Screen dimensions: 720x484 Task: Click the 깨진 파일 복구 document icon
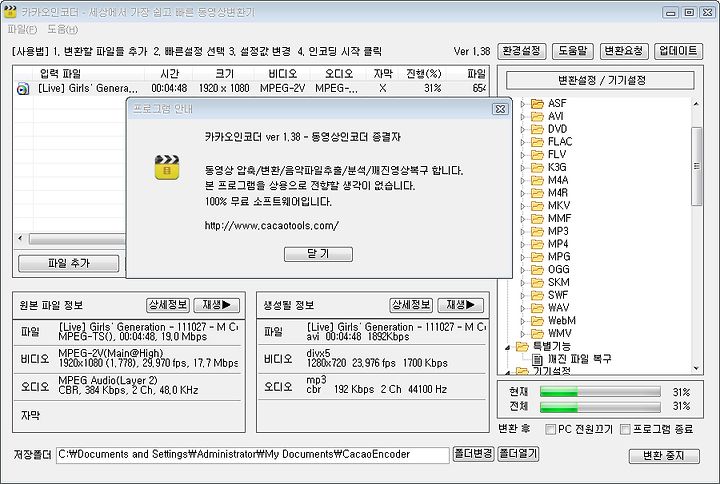(x=537, y=359)
